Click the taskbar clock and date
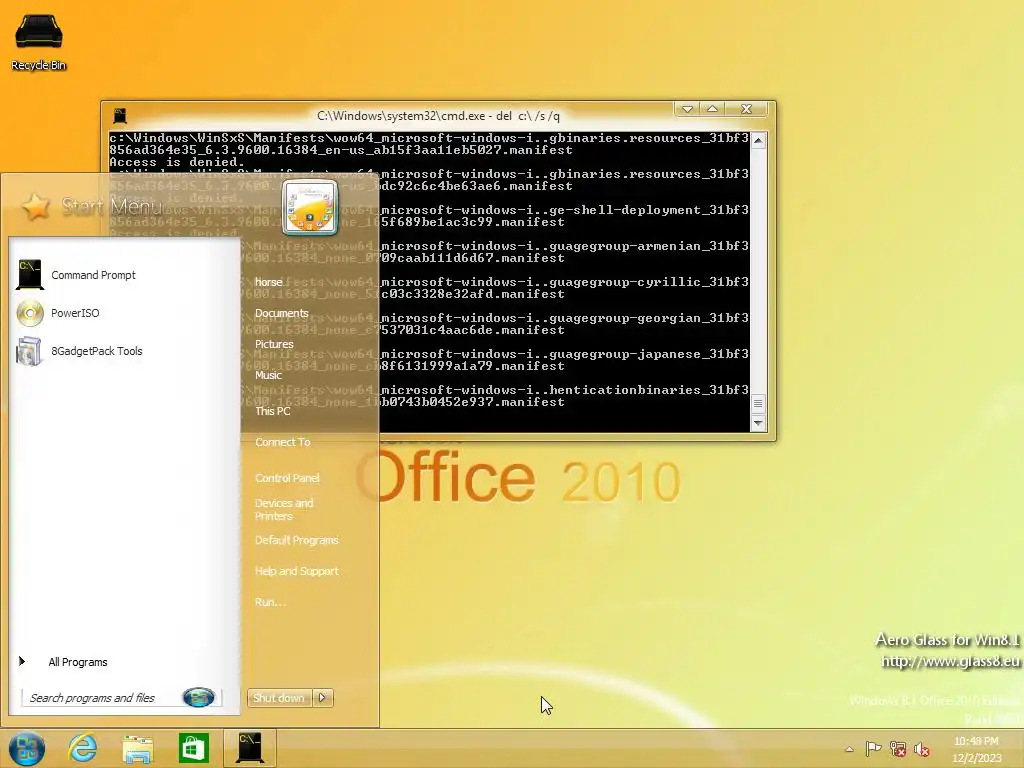The height and width of the screenshot is (768, 1024). tap(976, 749)
